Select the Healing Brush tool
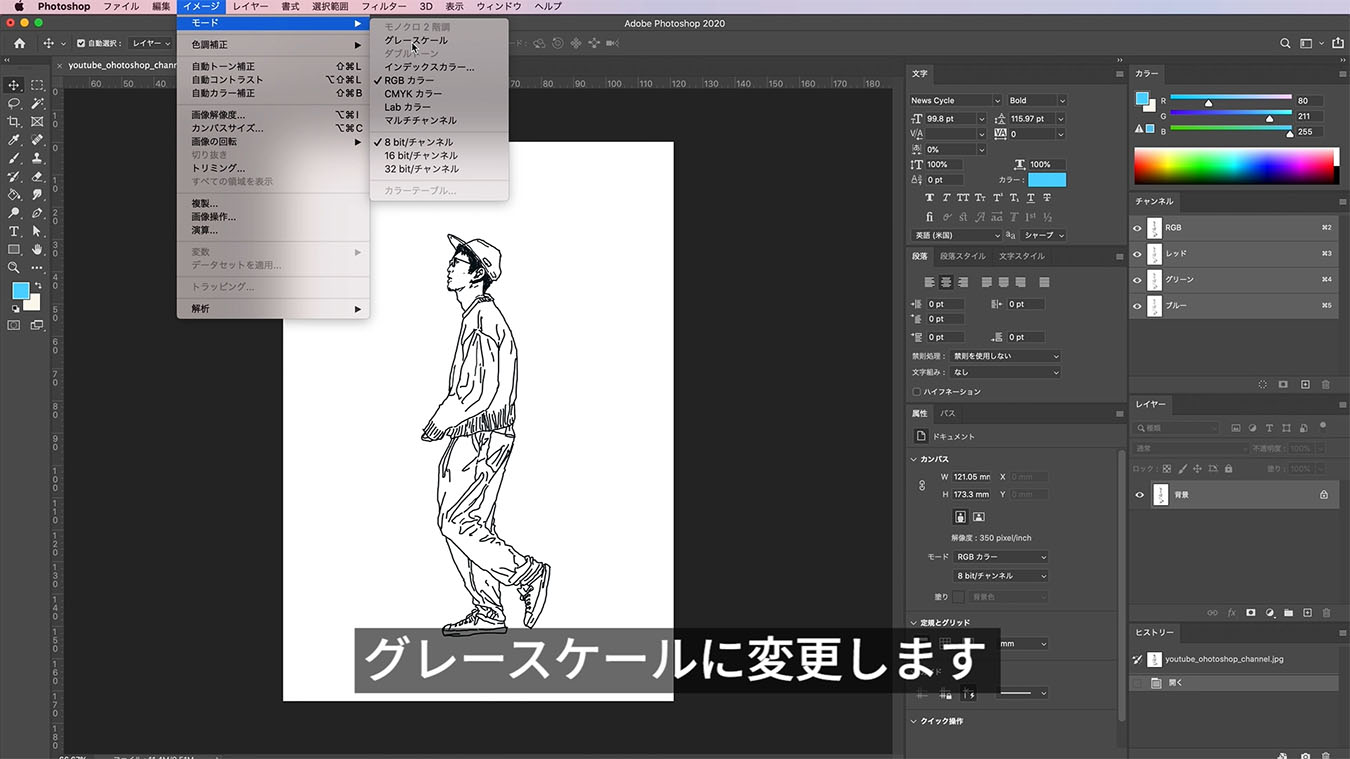 pos(37,140)
